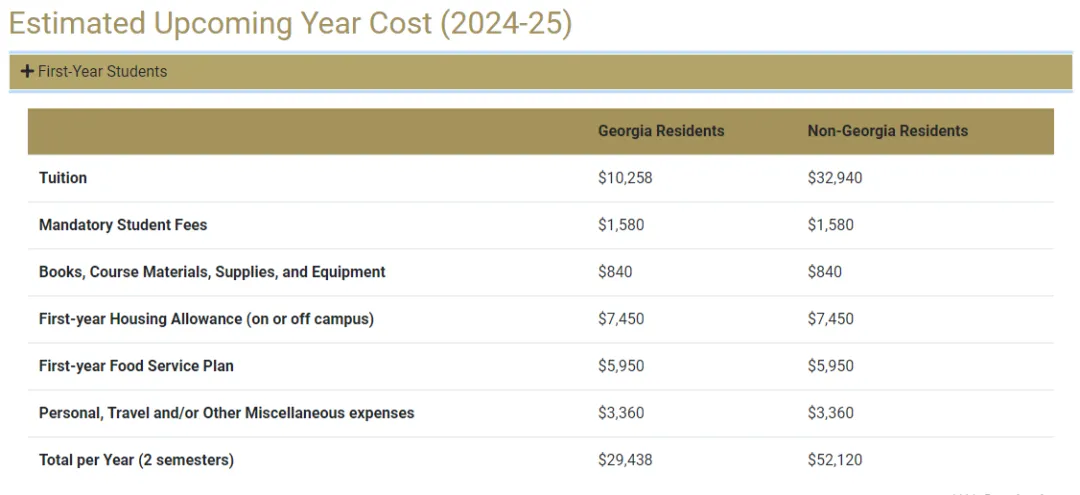Select the Books, Course Materials row label
1080x495 pixels.
pyautogui.click(x=212, y=272)
